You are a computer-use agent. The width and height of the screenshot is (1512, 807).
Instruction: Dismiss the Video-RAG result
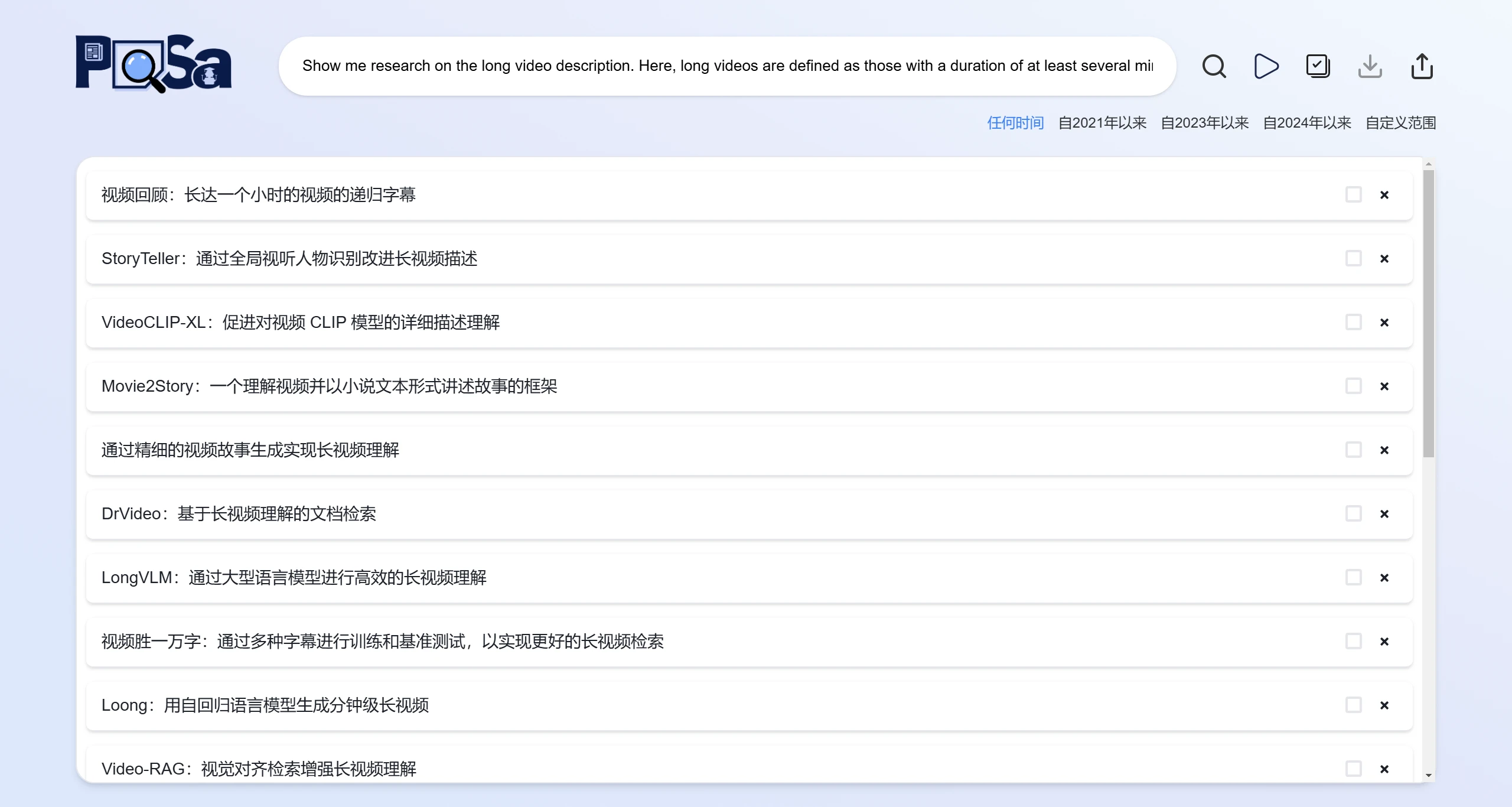click(x=1384, y=768)
